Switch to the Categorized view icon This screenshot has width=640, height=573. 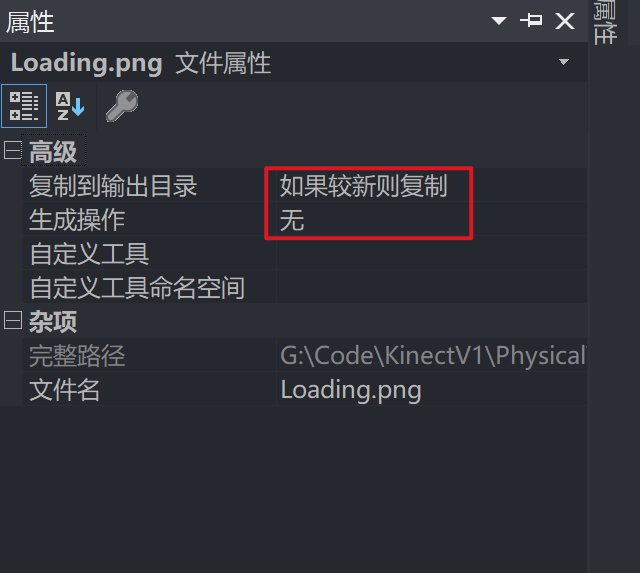coord(24,106)
